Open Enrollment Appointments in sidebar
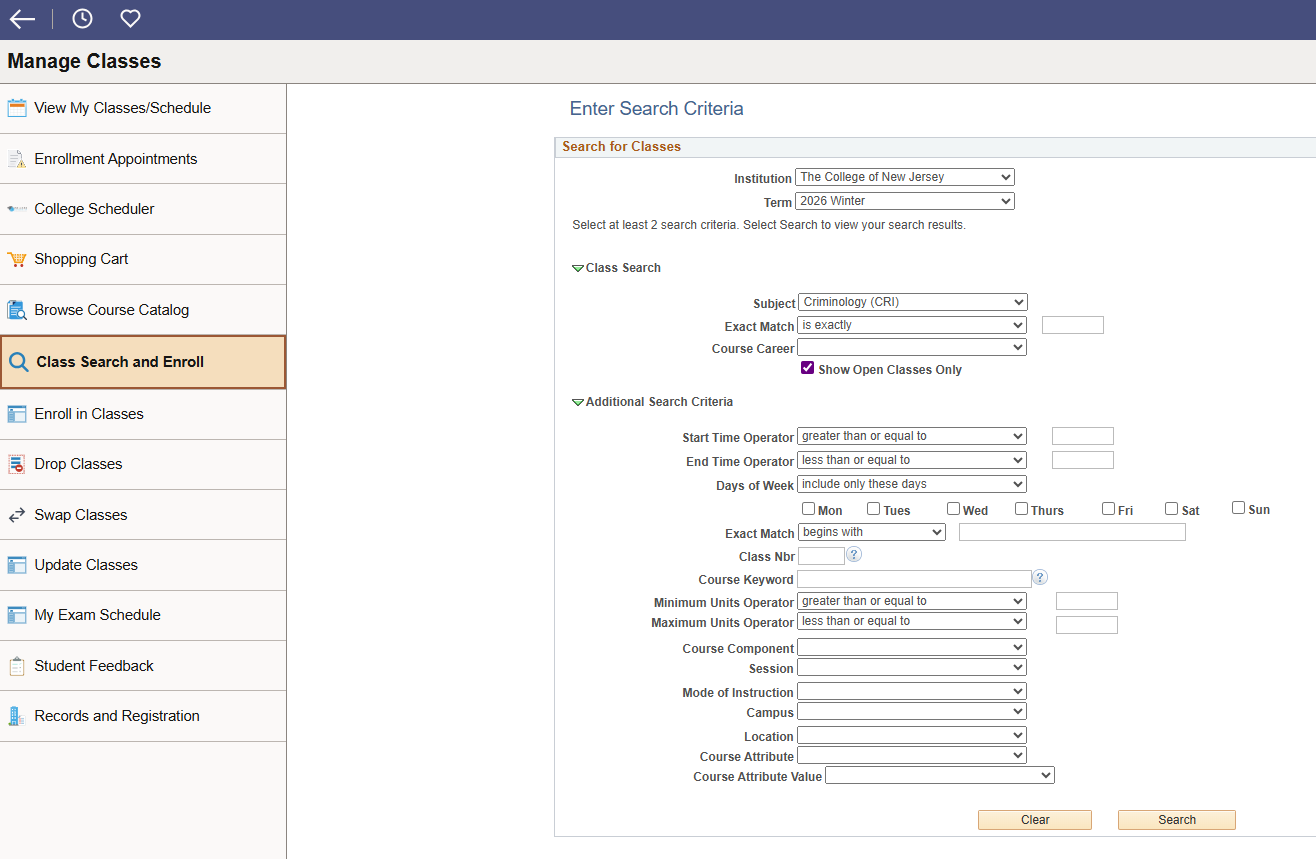This screenshot has width=1316, height=859. (x=115, y=159)
